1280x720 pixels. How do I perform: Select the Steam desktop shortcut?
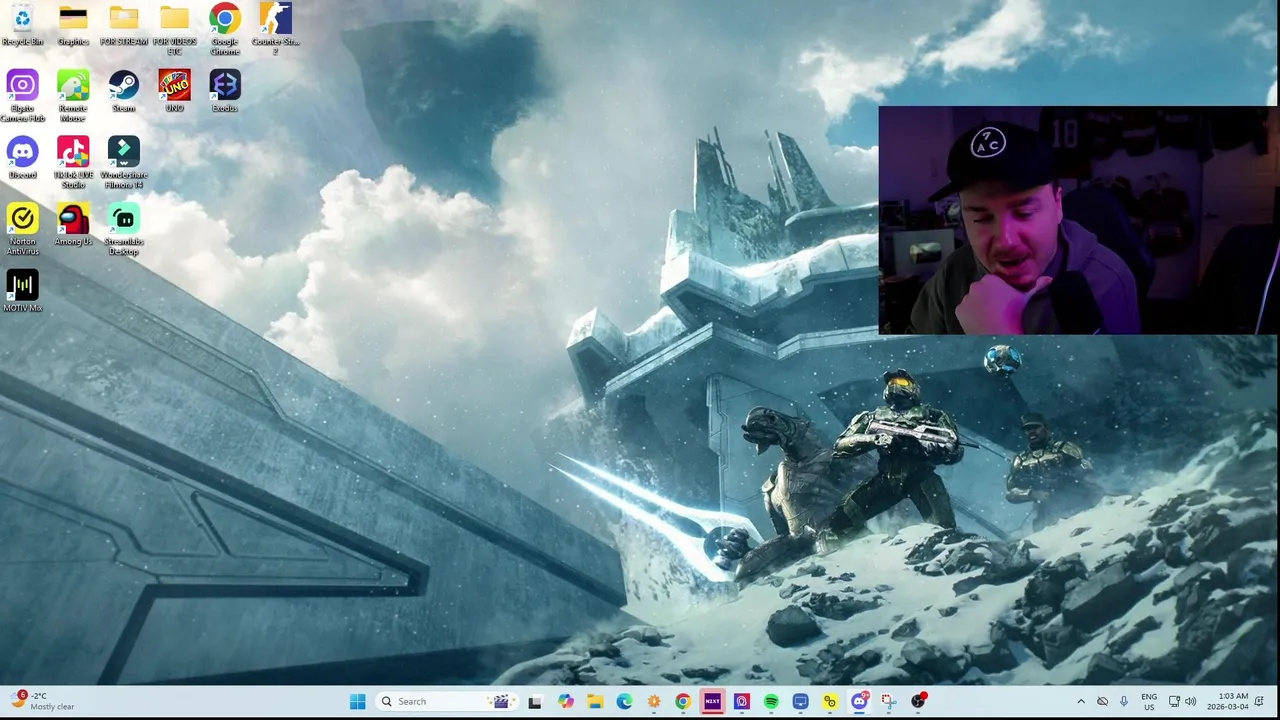pyautogui.click(x=124, y=91)
